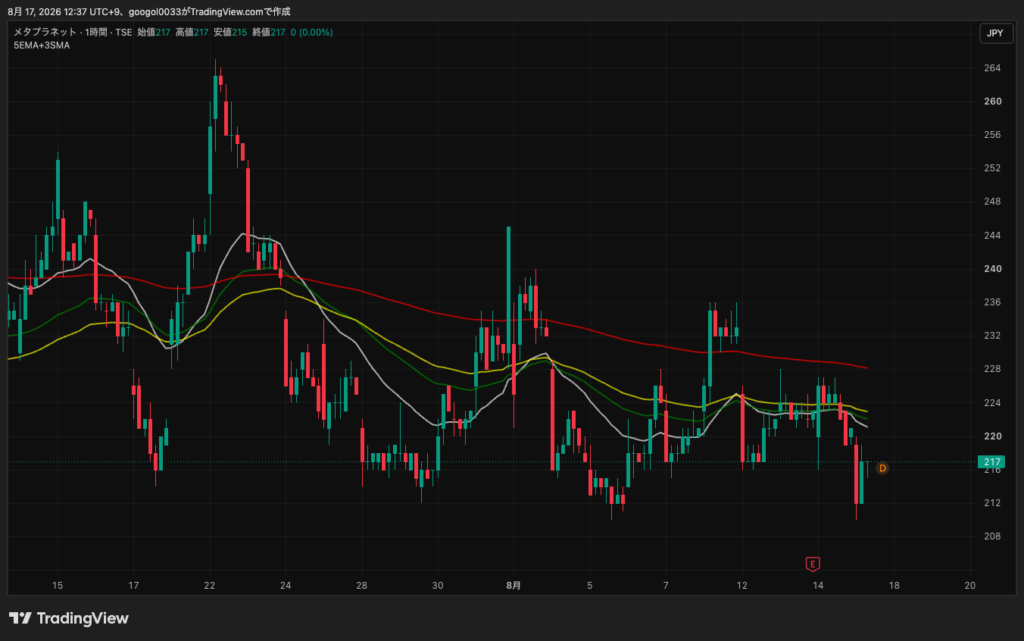Click the tall green candle at 8月
The image size is (1024, 641).
click(509, 294)
